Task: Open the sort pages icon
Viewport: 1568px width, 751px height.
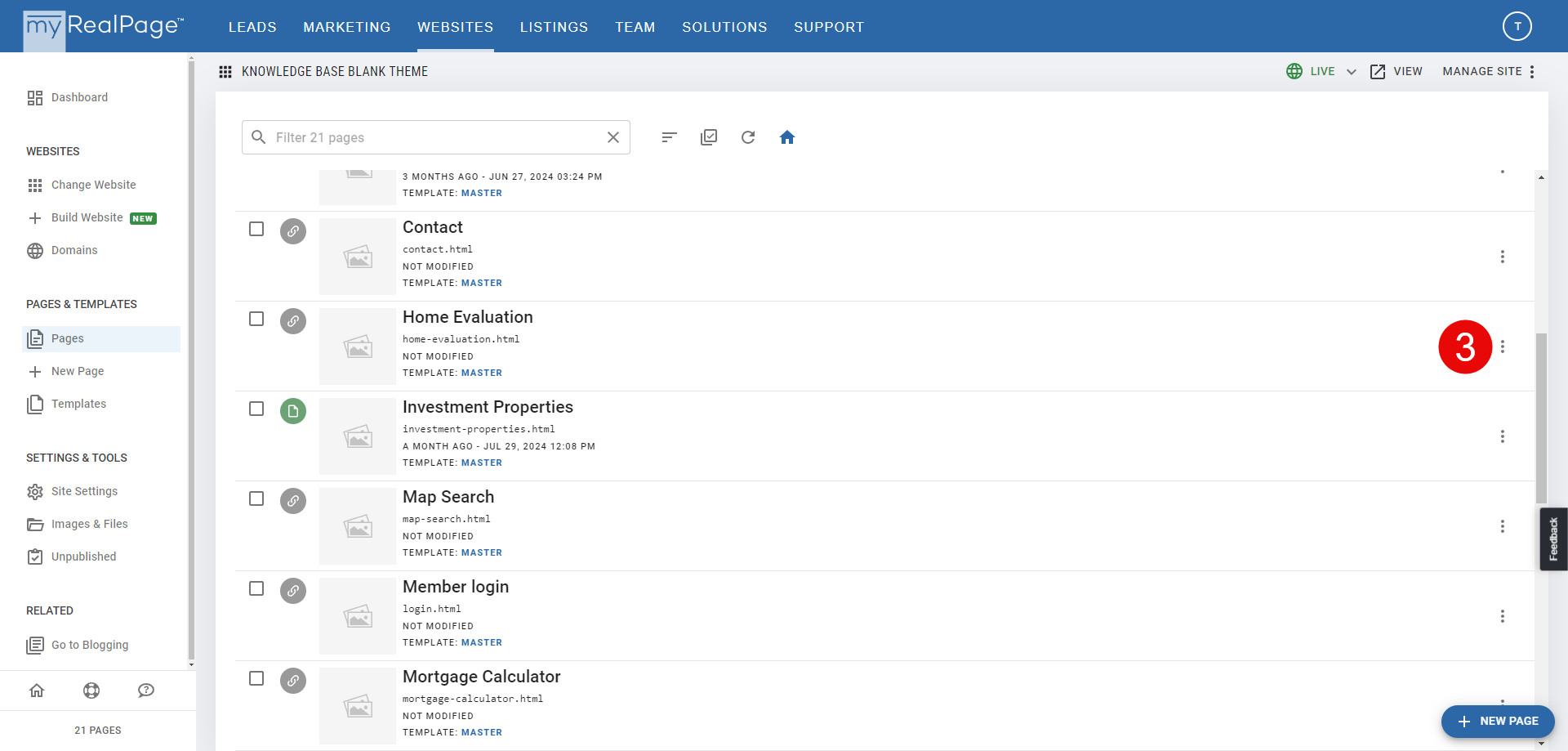Action: pyautogui.click(x=670, y=137)
